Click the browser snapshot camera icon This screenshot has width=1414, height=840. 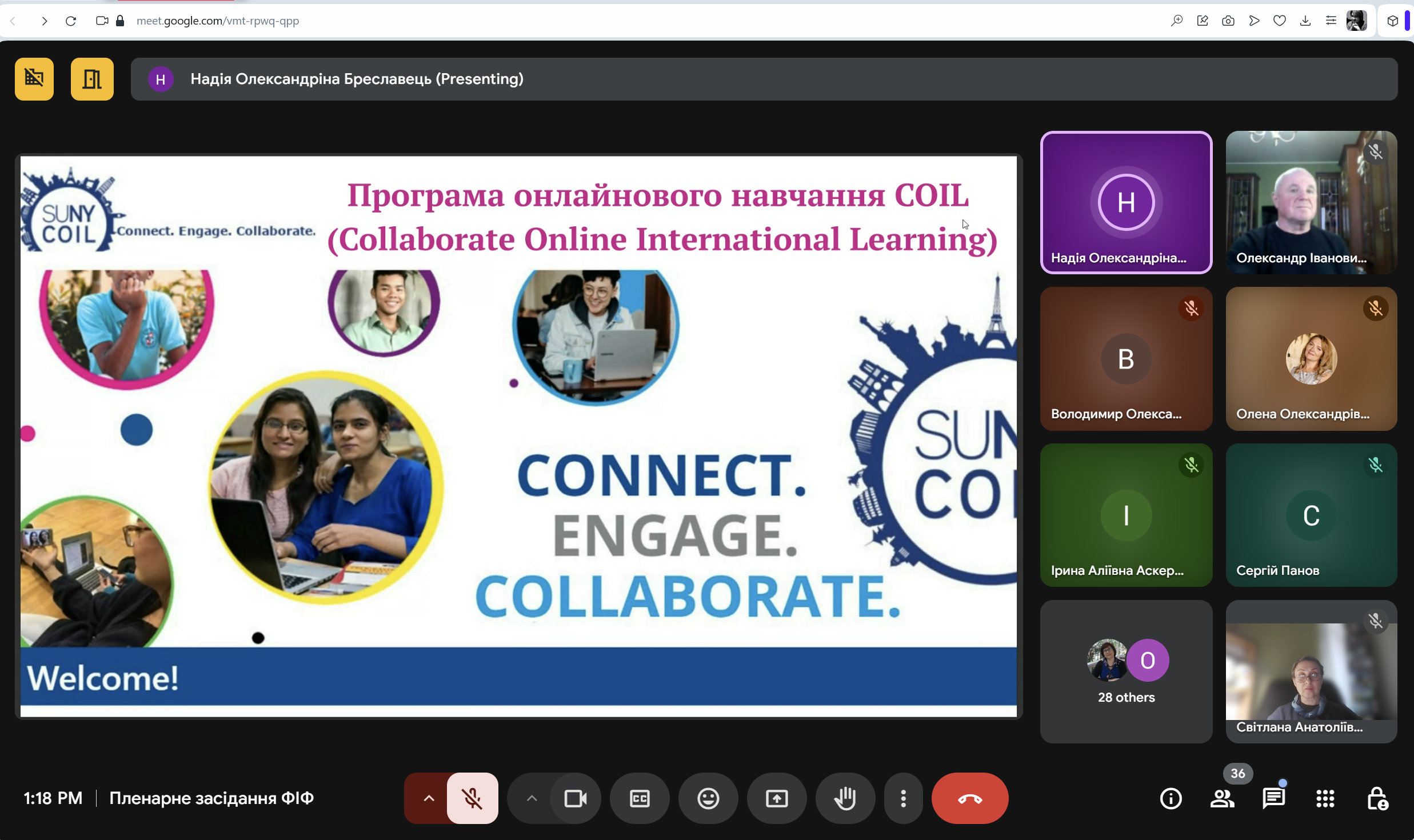(x=1228, y=21)
